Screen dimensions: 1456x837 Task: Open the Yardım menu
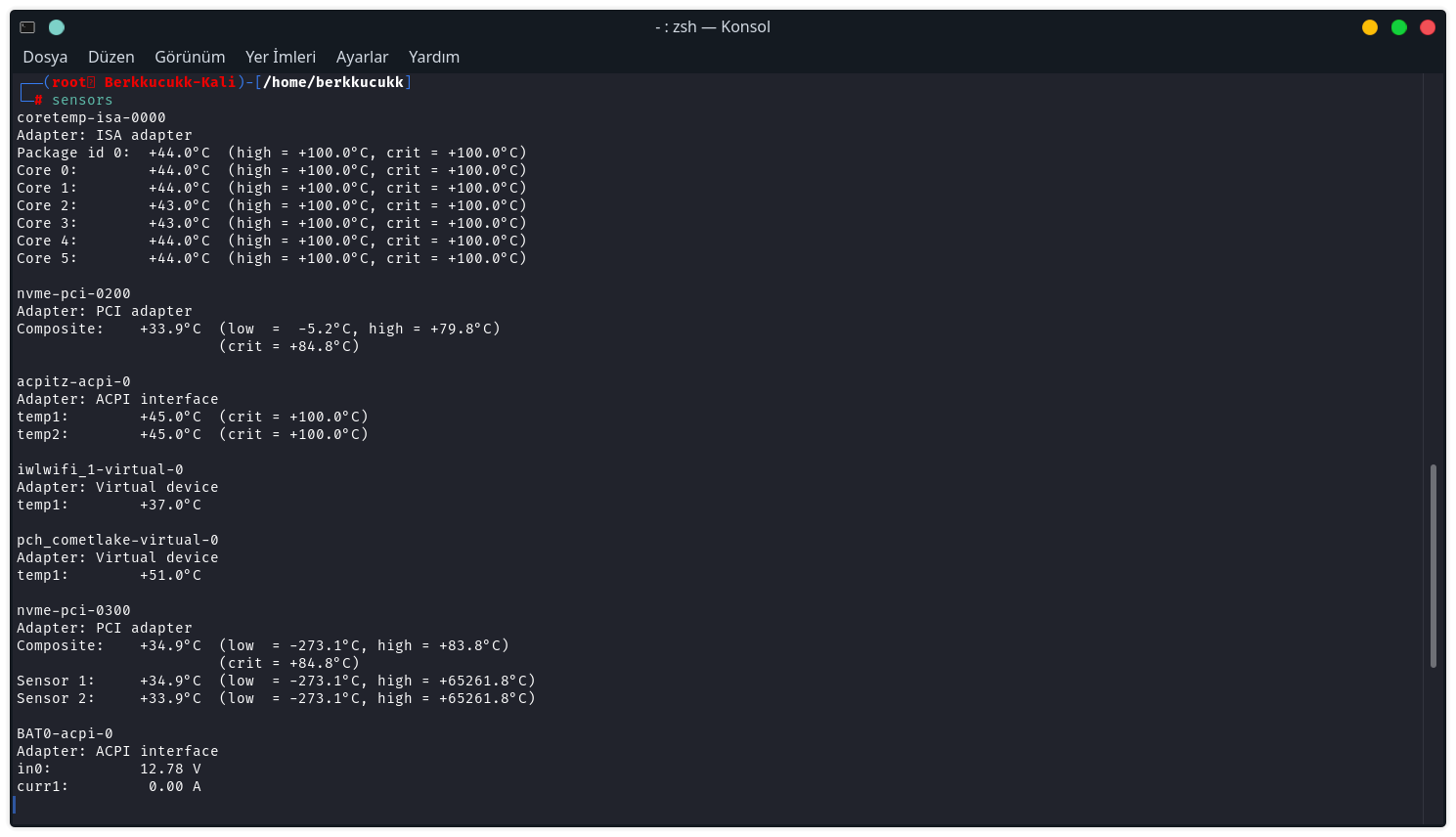pos(434,57)
